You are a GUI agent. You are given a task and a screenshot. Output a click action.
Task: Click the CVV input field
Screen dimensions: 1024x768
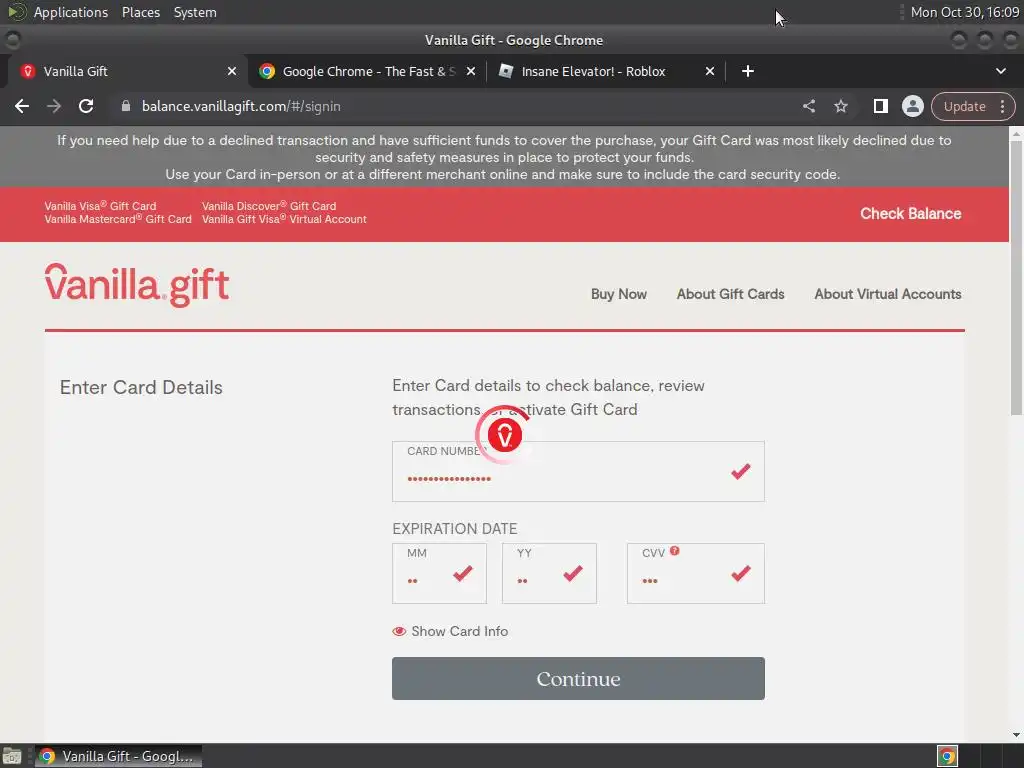(x=696, y=573)
